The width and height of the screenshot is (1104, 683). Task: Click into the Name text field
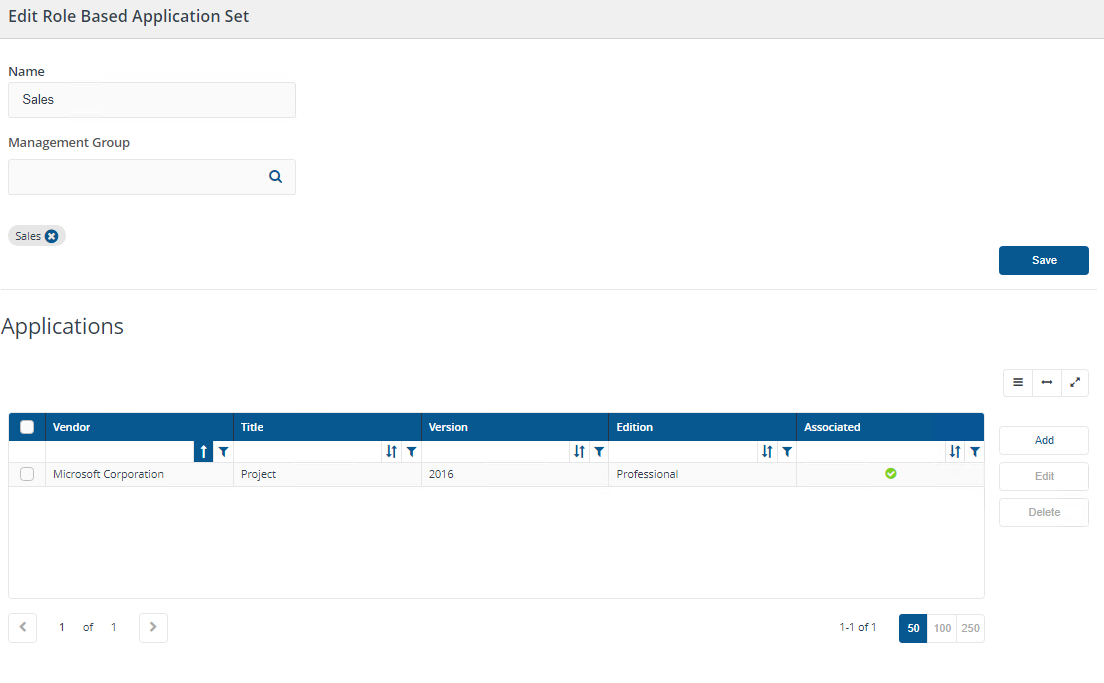click(152, 100)
